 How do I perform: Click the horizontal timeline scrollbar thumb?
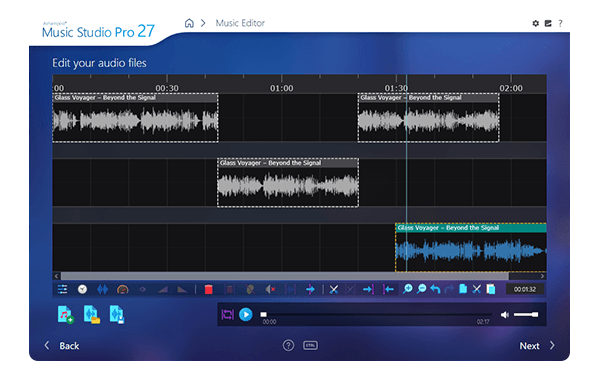284,276
